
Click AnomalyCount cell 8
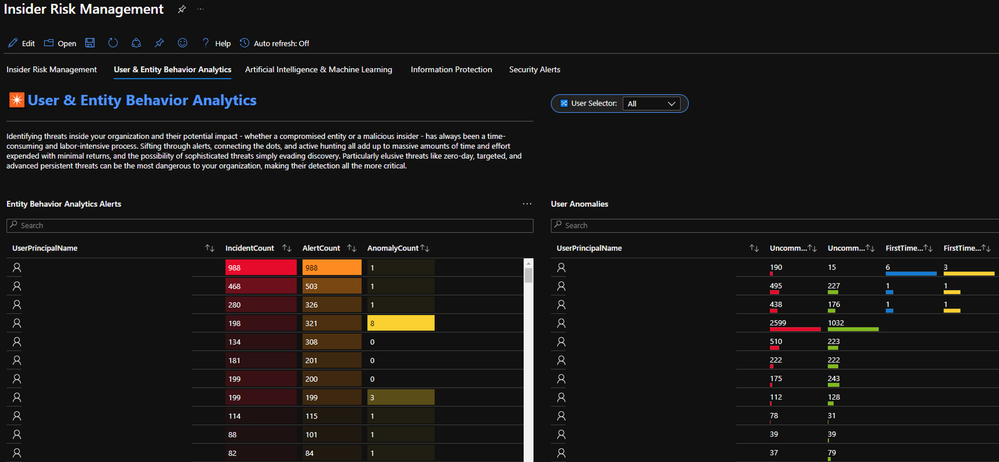click(x=401, y=323)
